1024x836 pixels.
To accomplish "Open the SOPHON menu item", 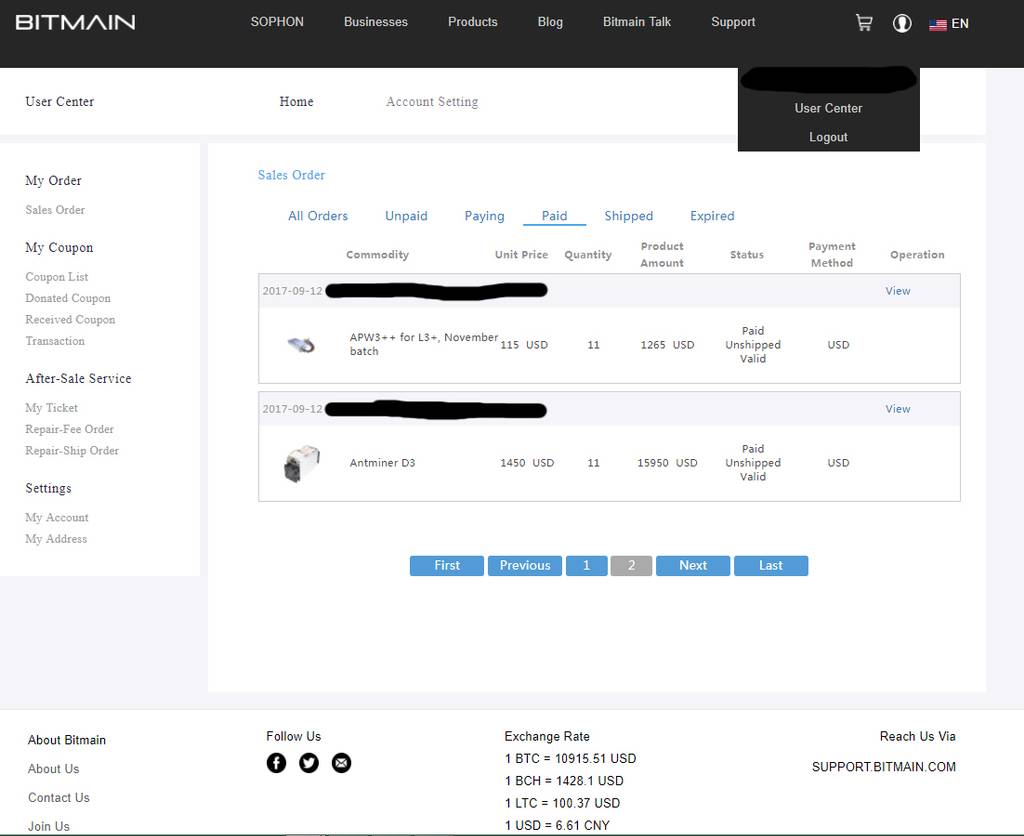I will (x=277, y=22).
